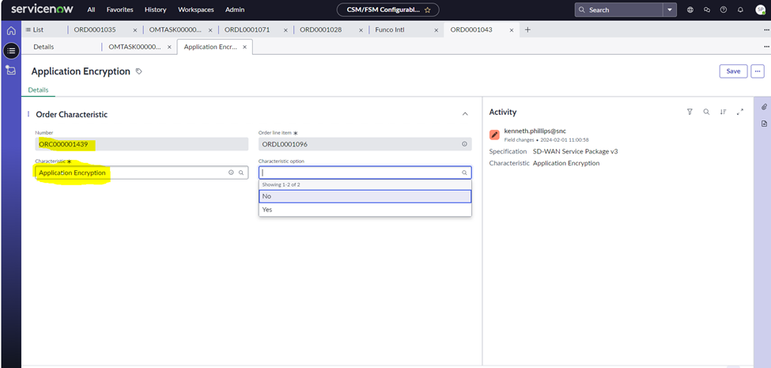
Task: Close the Funco Intl tab
Action: coord(436,30)
